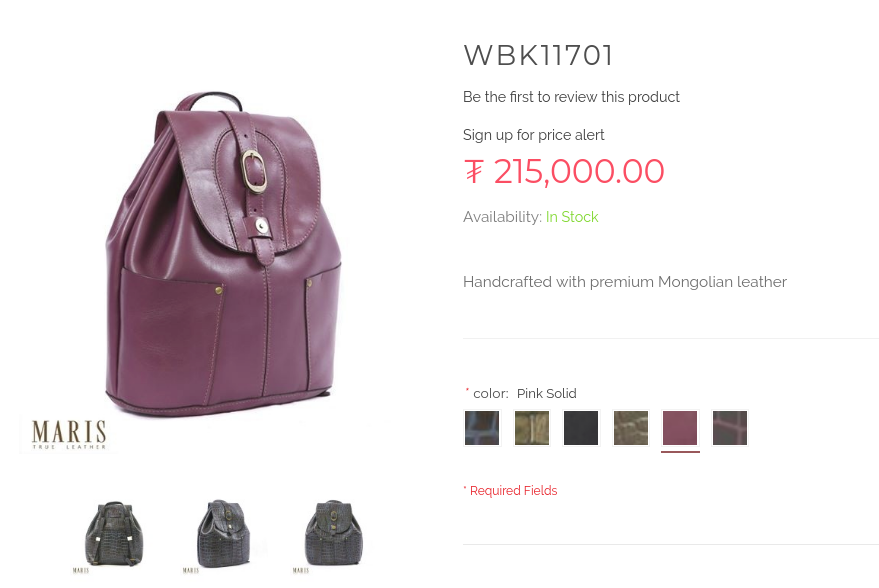This screenshot has height=588, width=879.
Task: View the side-angle gray backpack thumbnail
Action: tap(222, 535)
